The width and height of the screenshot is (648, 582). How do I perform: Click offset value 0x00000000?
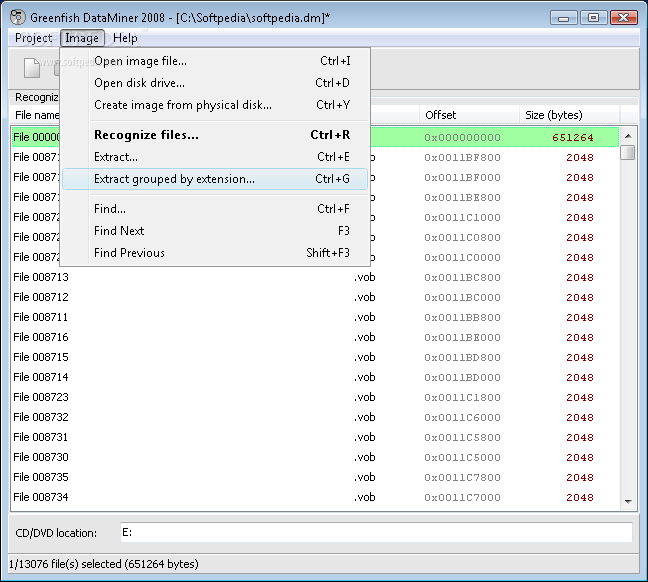(x=462, y=138)
